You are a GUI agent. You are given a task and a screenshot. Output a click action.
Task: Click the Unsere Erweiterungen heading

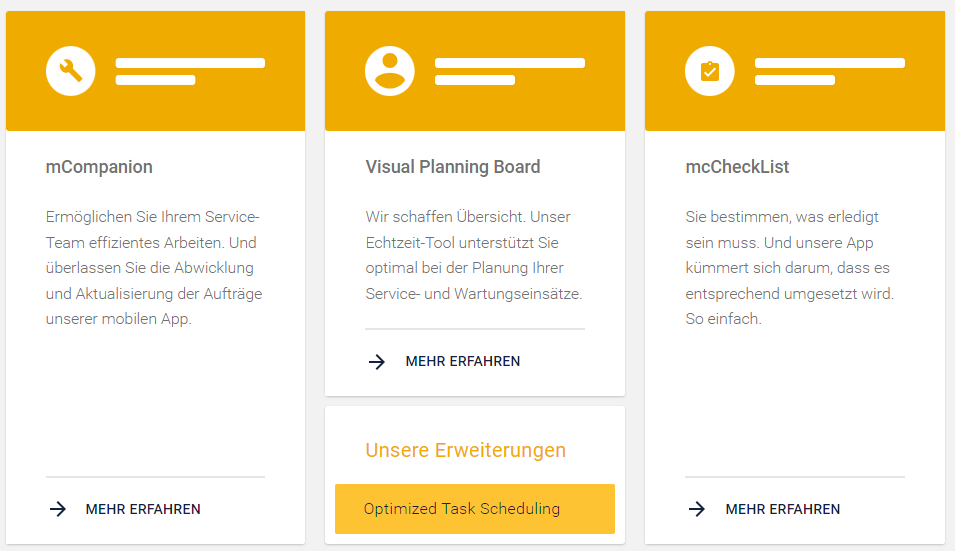(465, 450)
